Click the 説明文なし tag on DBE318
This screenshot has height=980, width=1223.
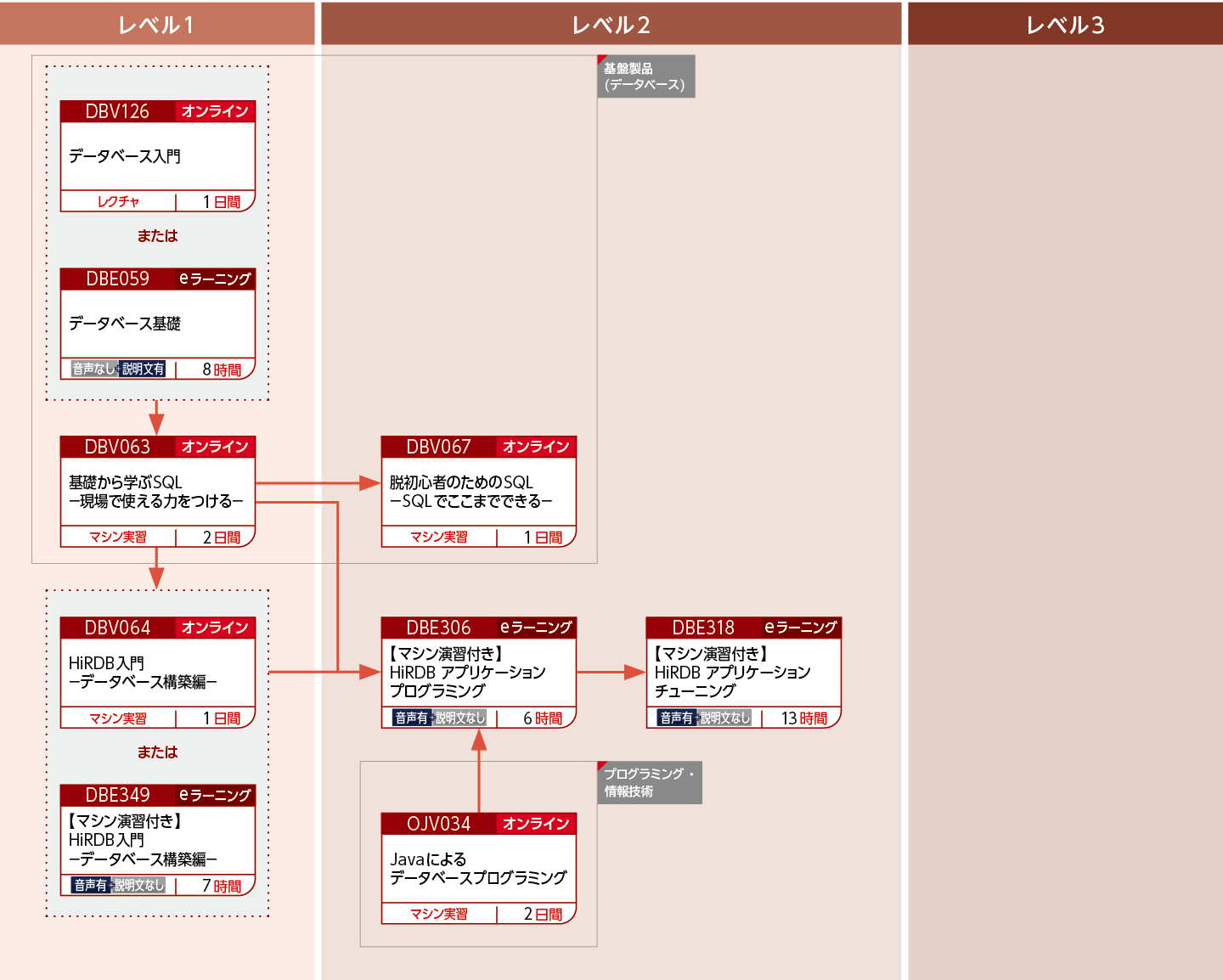click(725, 718)
